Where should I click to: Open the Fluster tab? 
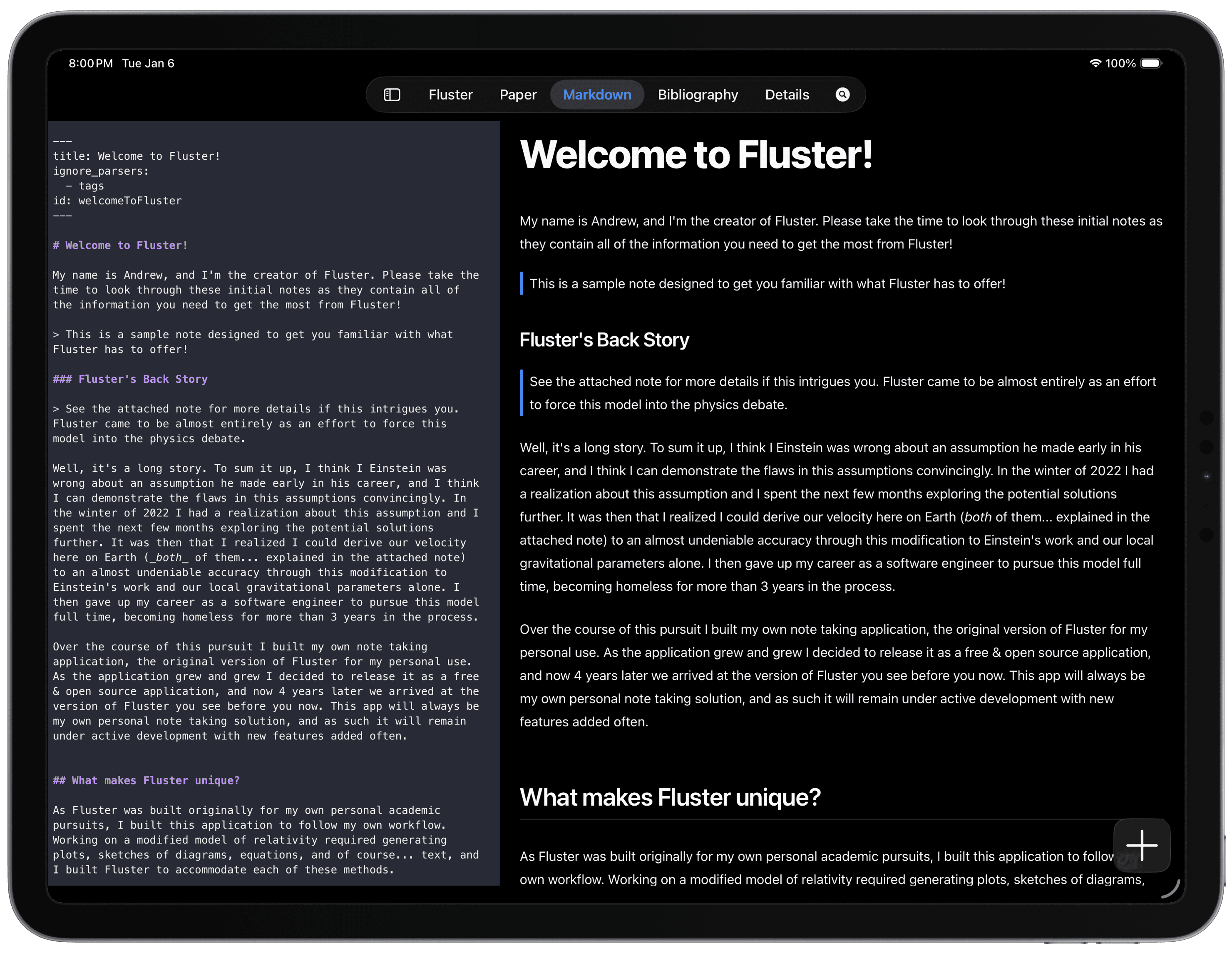tap(450, 95)
